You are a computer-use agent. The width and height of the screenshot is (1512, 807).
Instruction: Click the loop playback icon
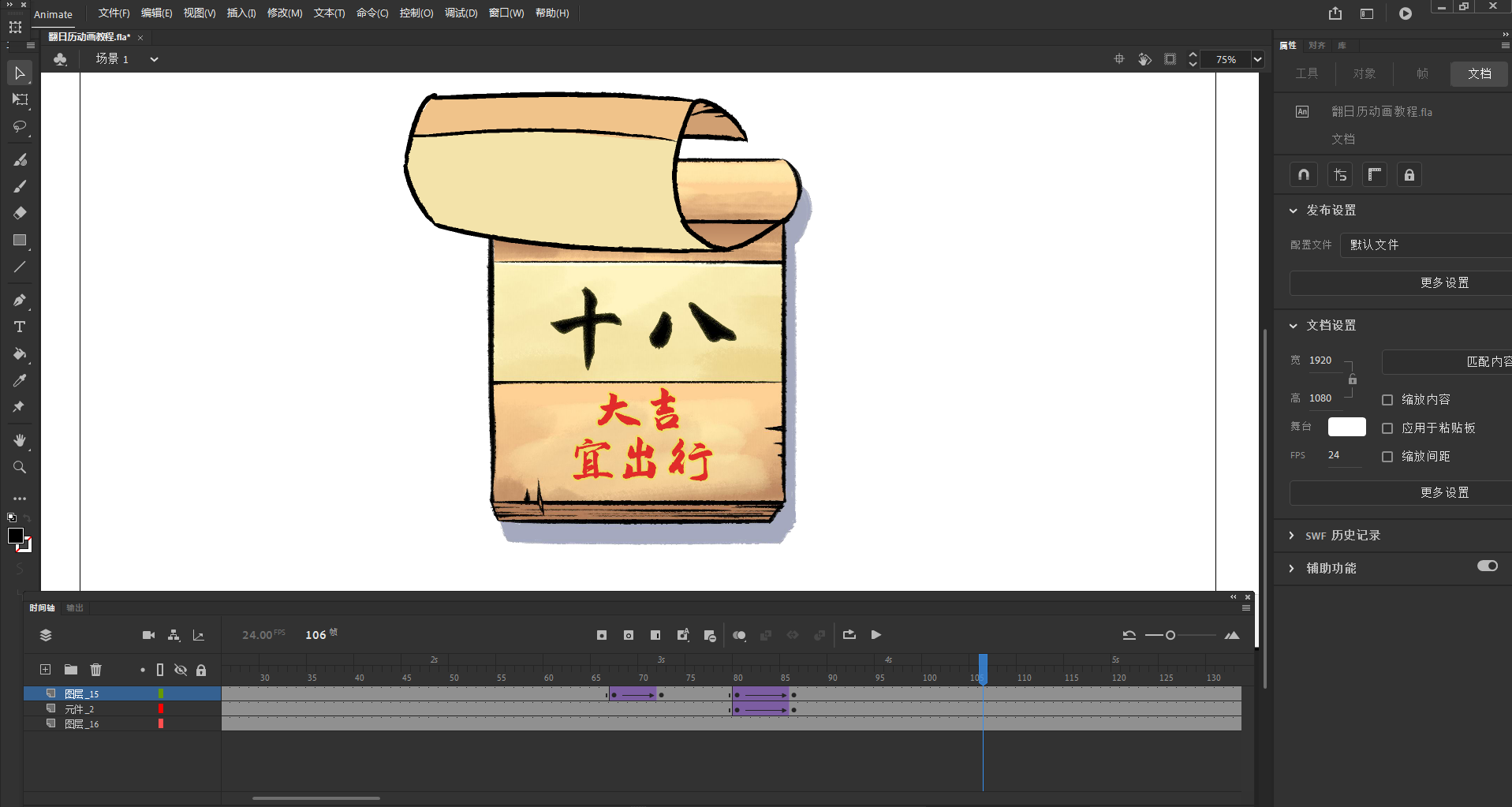pyautogui.click(x=849, y=635)
